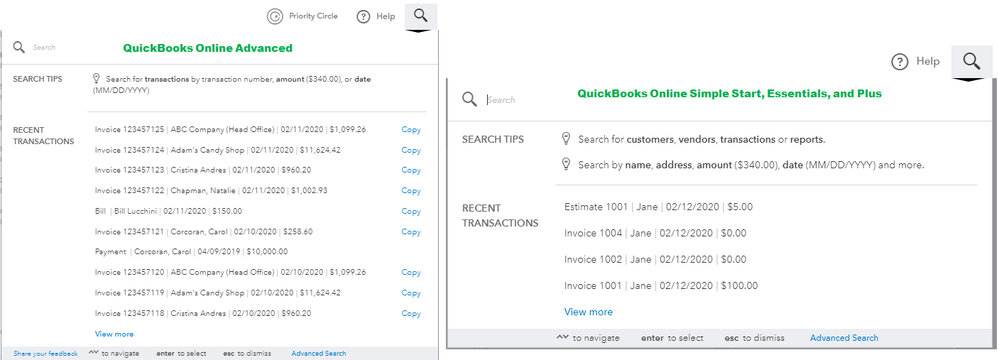Click View more in the Simple Start panel

click(x=588, y=312)
